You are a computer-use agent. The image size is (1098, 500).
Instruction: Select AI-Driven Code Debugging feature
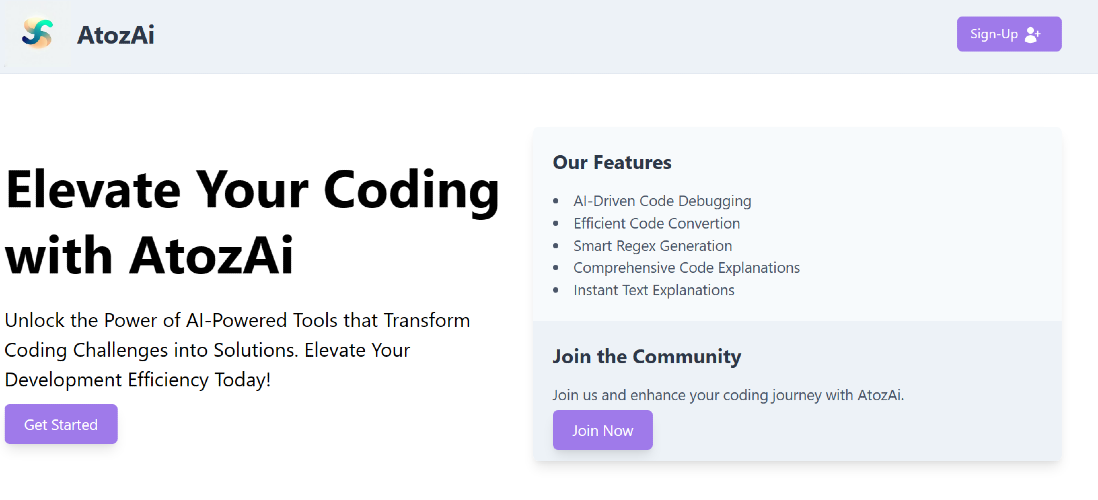(x=662, y=201)
